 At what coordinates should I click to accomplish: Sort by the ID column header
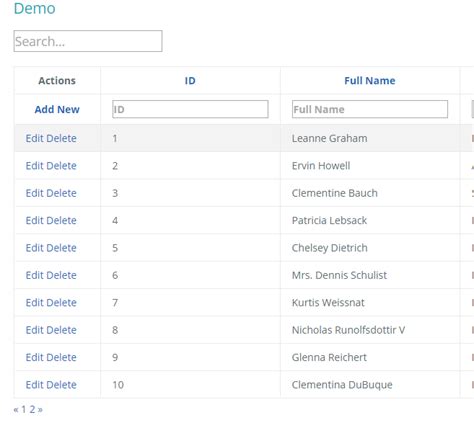click(190, 81)
